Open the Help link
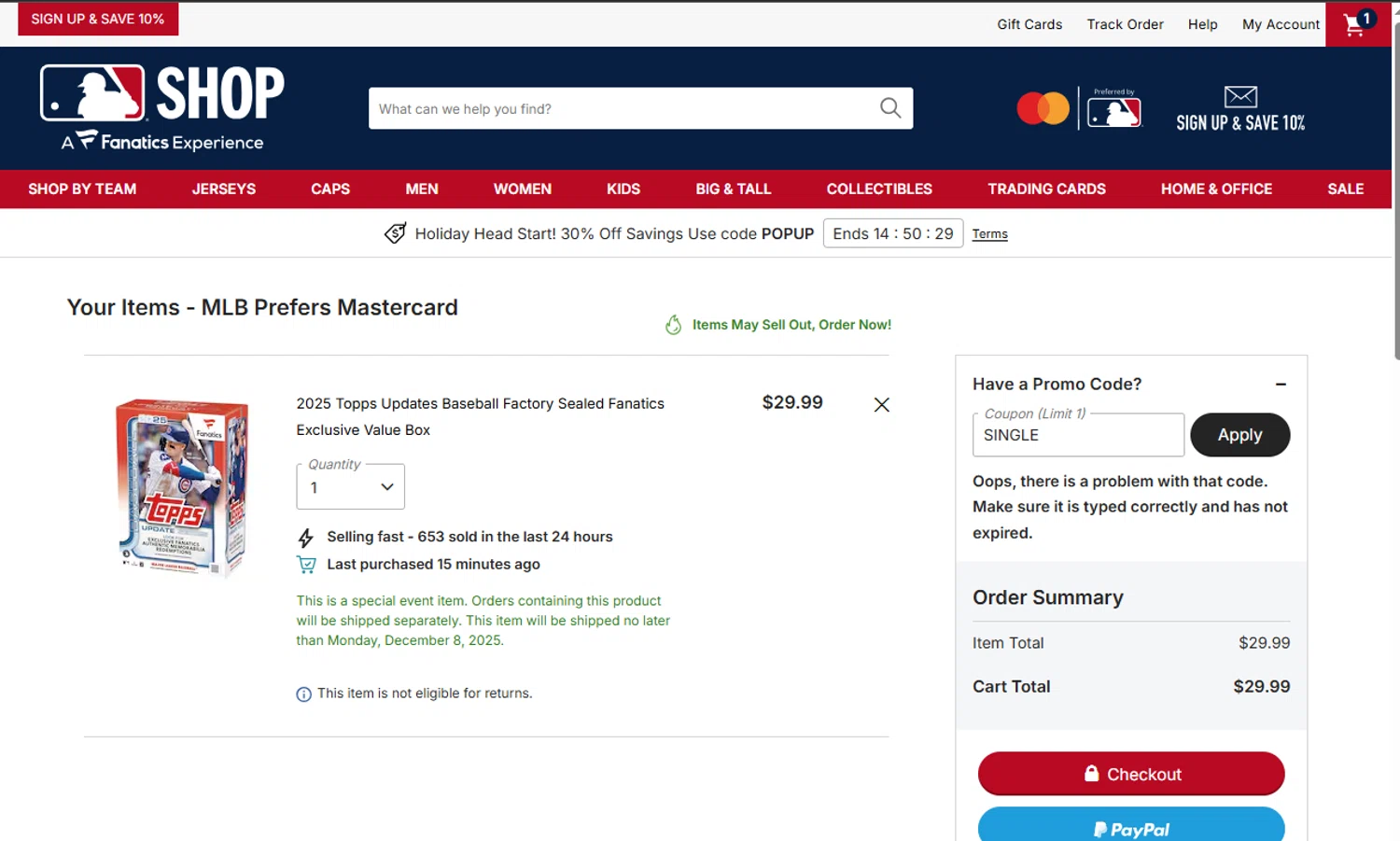Viewport: 1400px width, 841px height. tap(1202, 24)
